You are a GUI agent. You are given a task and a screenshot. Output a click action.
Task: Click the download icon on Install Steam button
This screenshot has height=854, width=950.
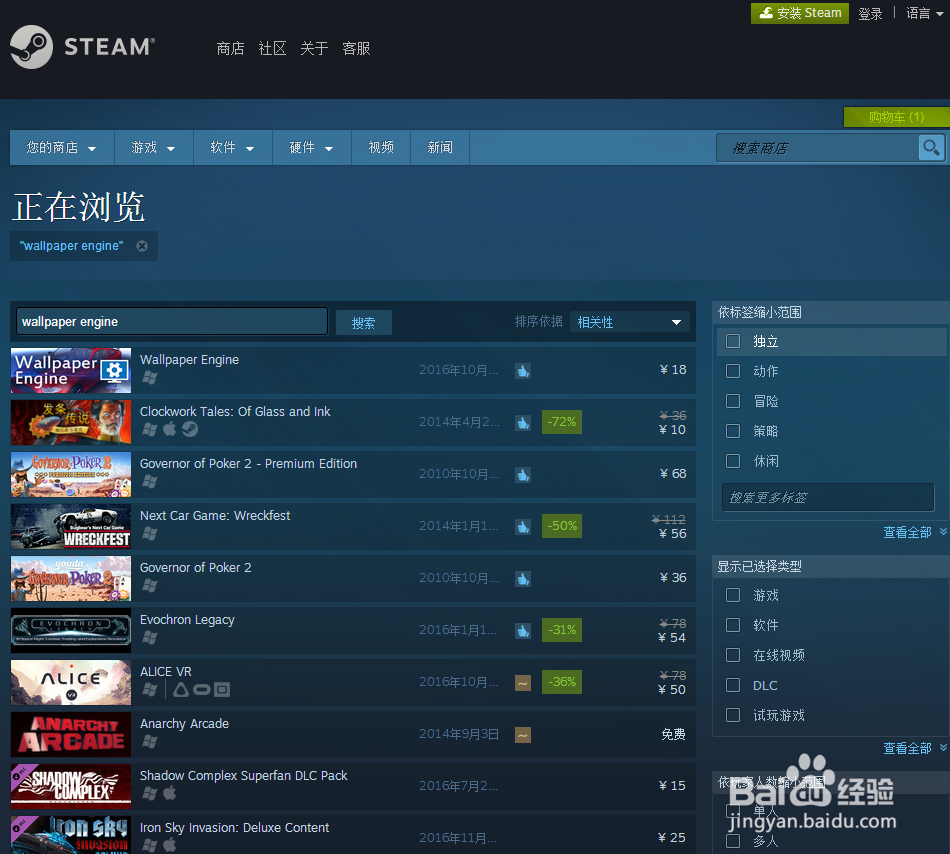click(766, 13)
